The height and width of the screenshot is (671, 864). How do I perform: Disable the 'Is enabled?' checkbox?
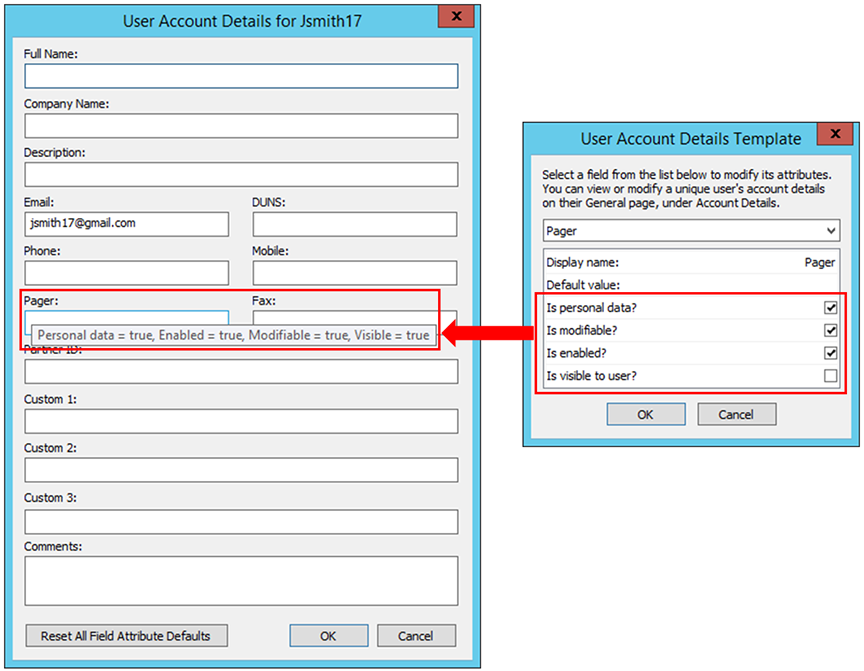click(830, 353)
